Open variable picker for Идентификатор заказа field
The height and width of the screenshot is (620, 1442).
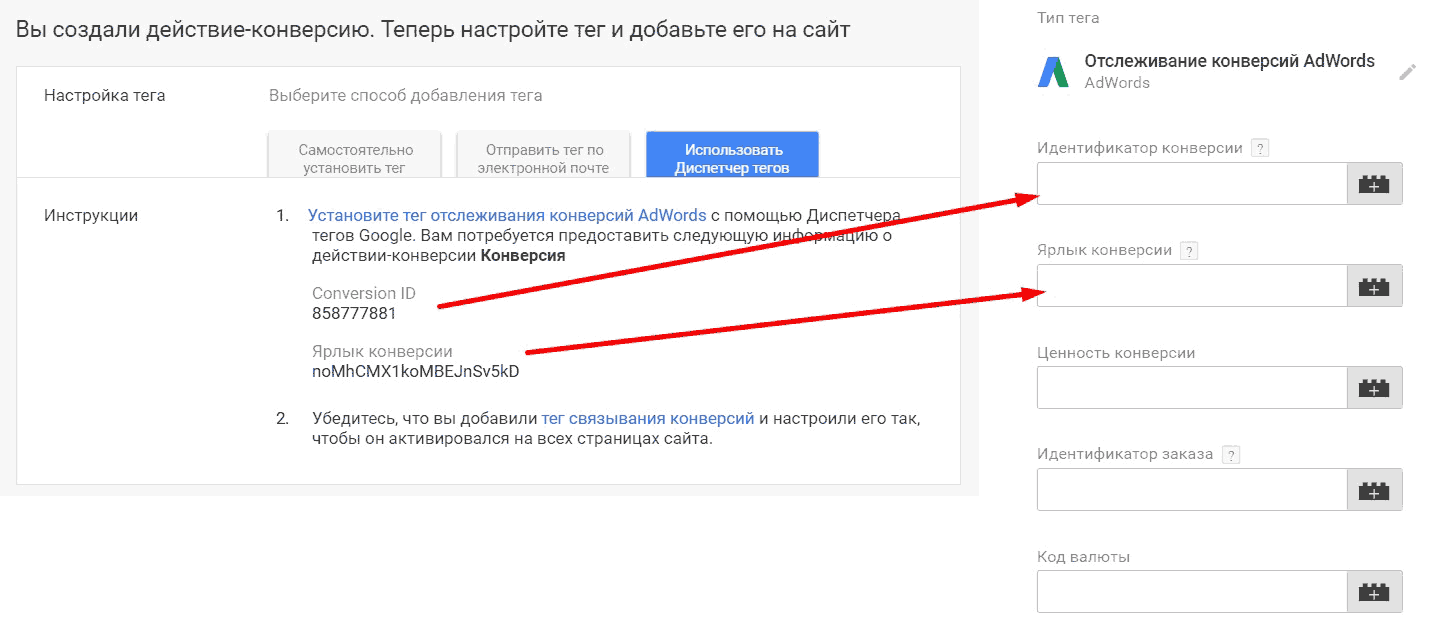coord(1374,490)
